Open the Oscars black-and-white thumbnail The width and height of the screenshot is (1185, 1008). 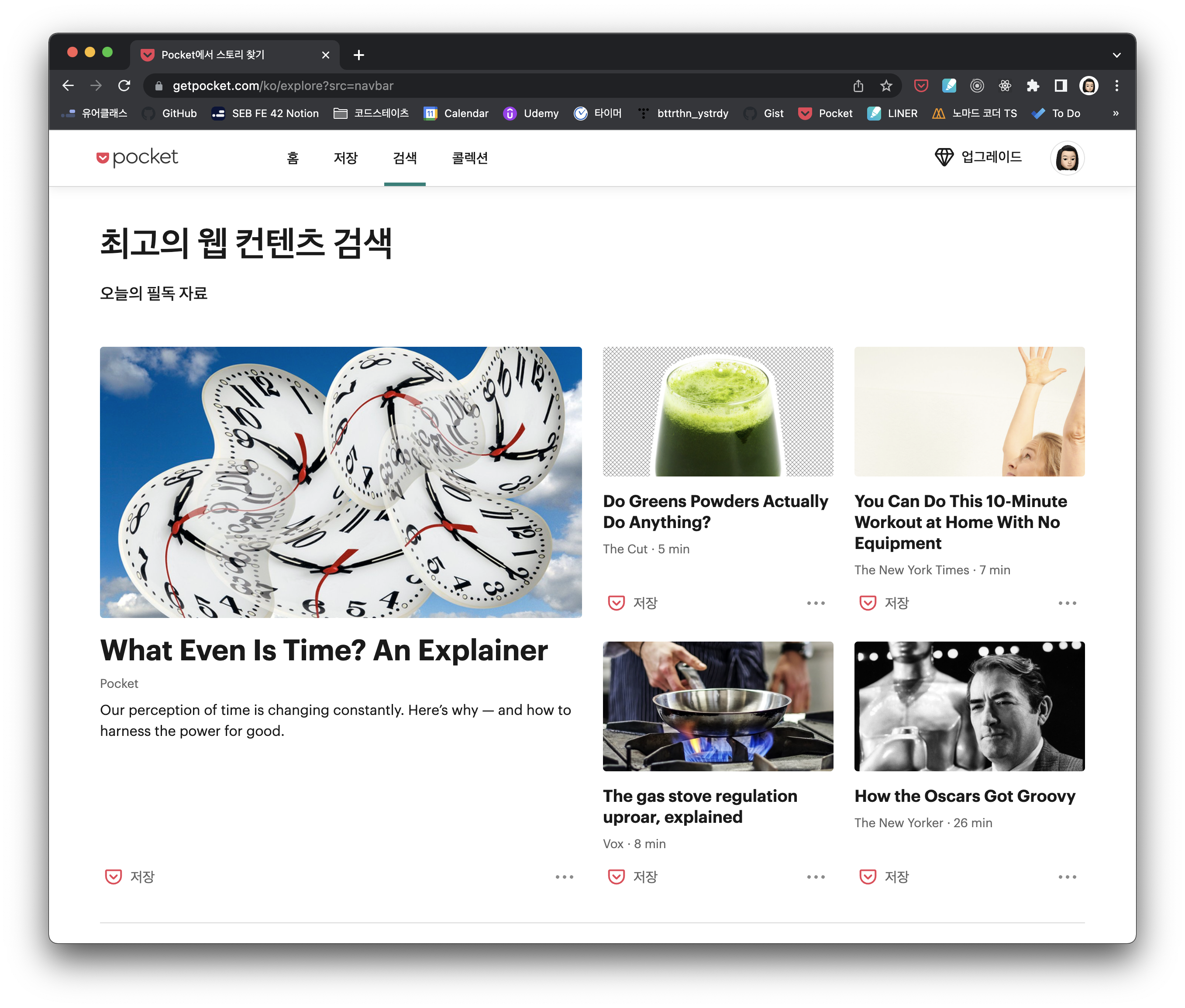tap(969, 706)
